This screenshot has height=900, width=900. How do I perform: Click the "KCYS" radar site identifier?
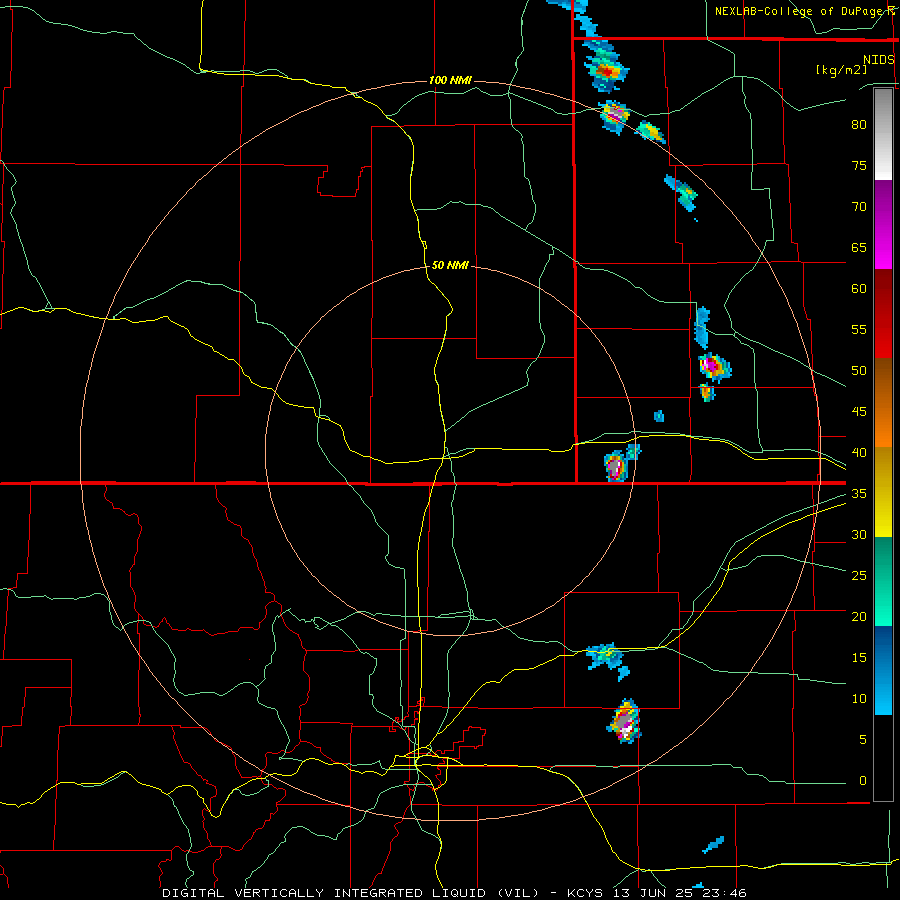[585, 893]
